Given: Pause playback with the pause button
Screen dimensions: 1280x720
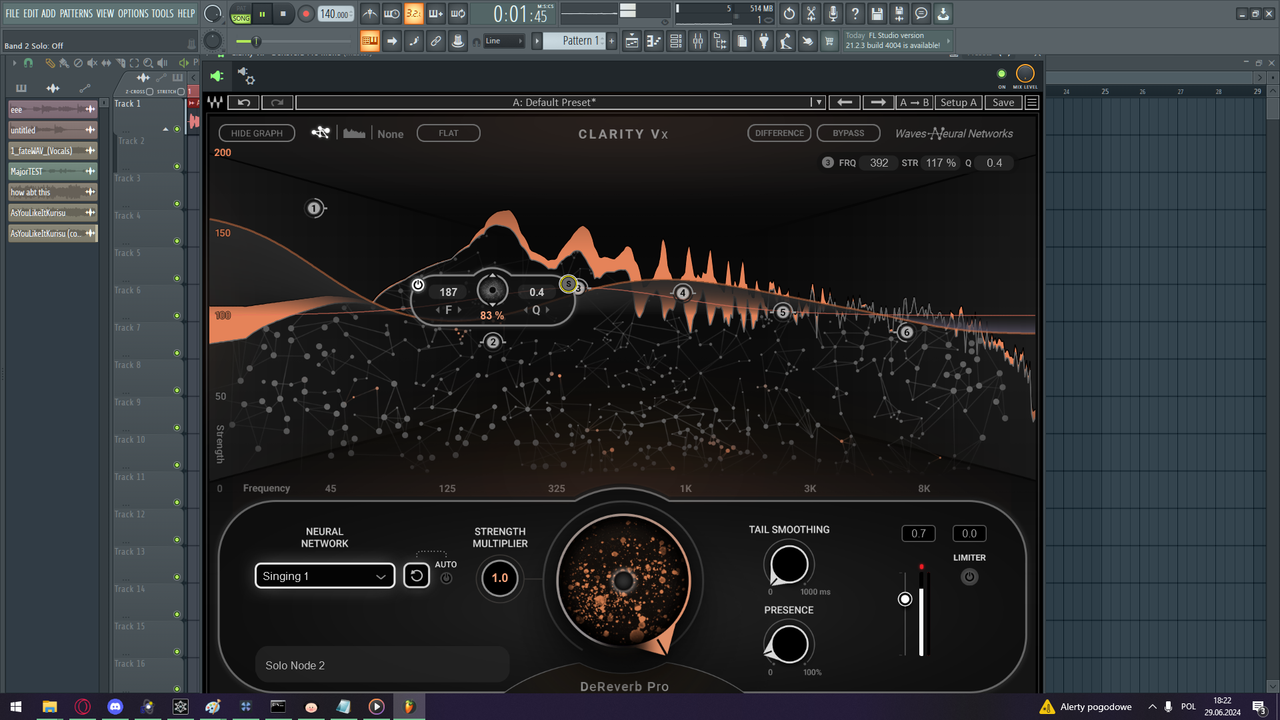Looking at the screenshot, I should click(263, 14).
